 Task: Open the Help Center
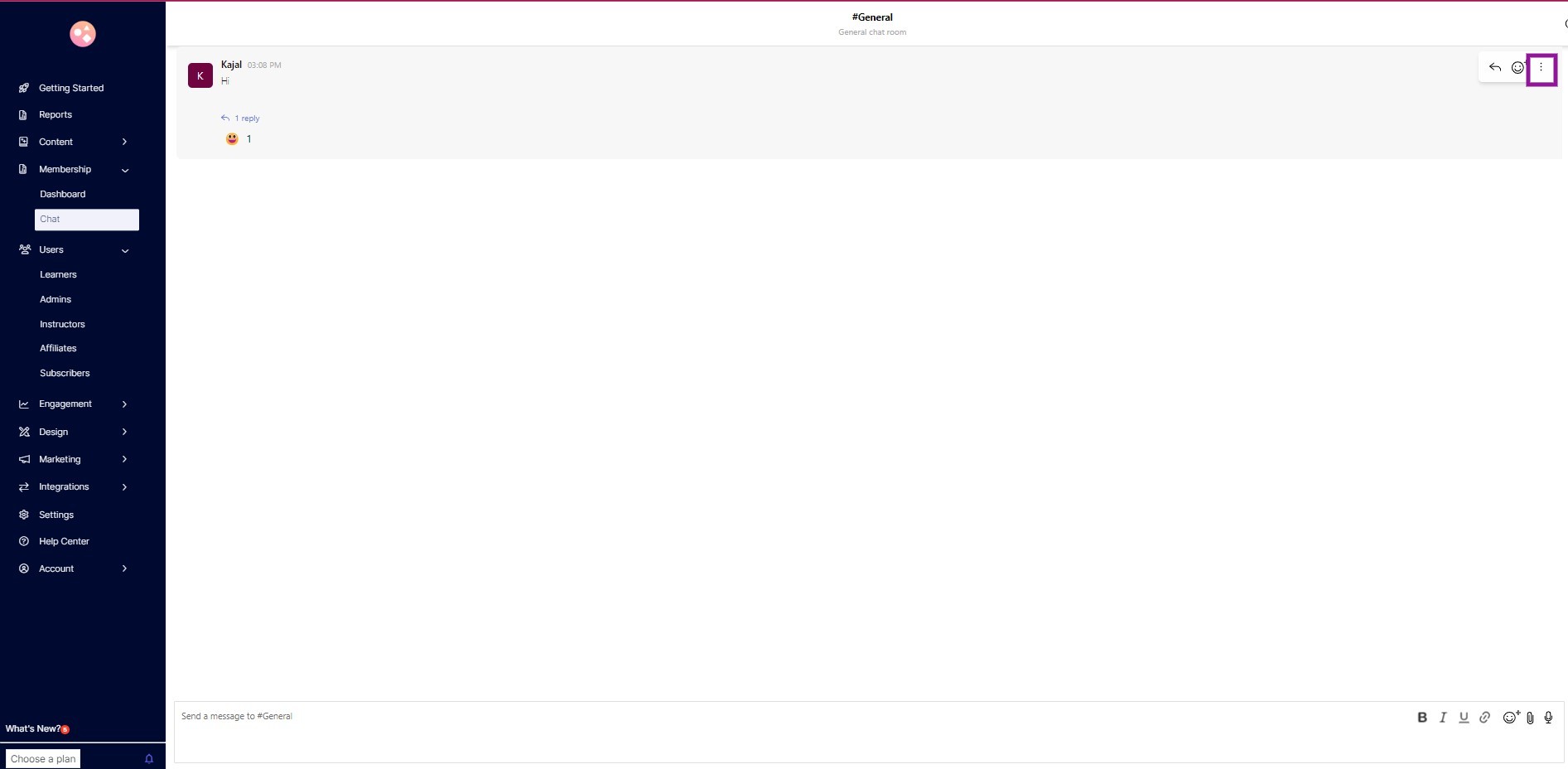point(64,541)
